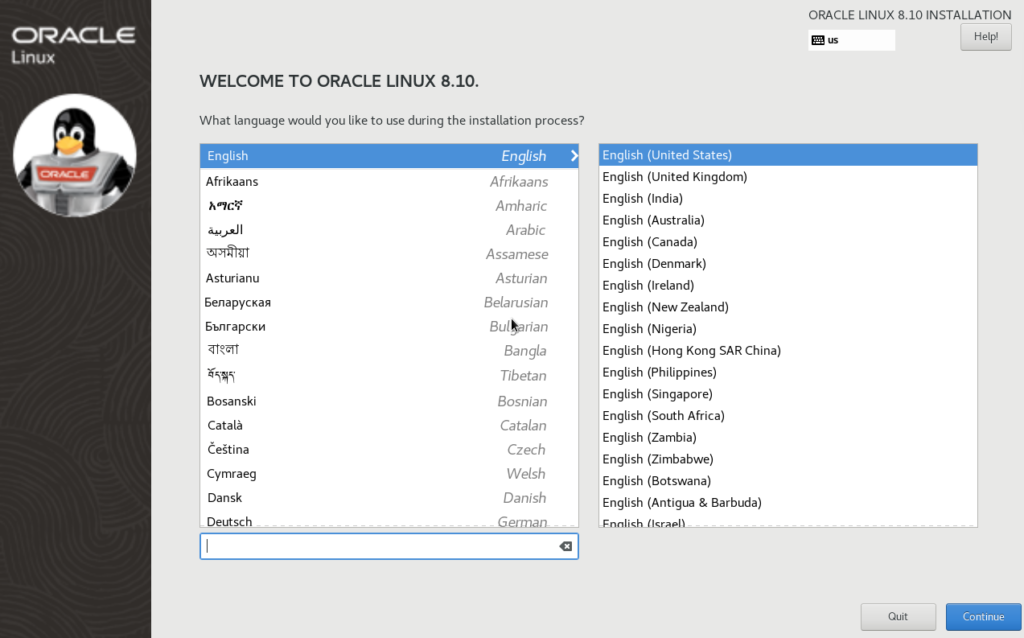Type in the language search box
The width and height of the screenshot is (1024, 638).
(380, 546)
